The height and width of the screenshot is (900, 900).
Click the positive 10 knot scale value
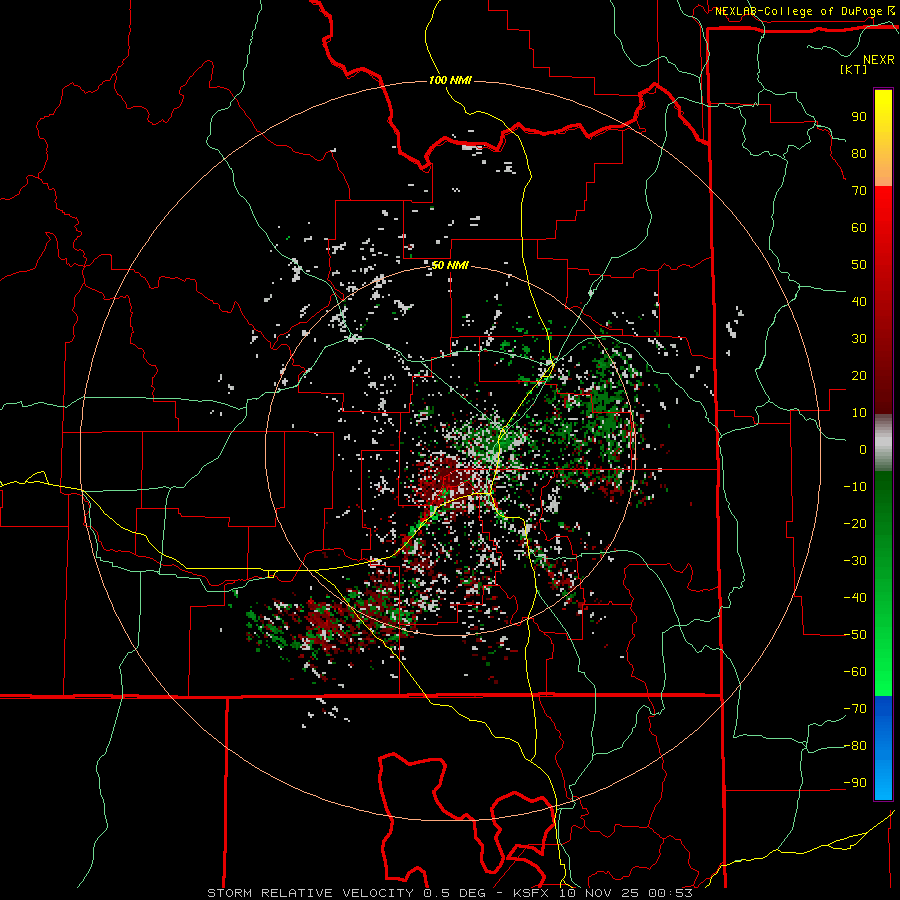tap(859, 413)
